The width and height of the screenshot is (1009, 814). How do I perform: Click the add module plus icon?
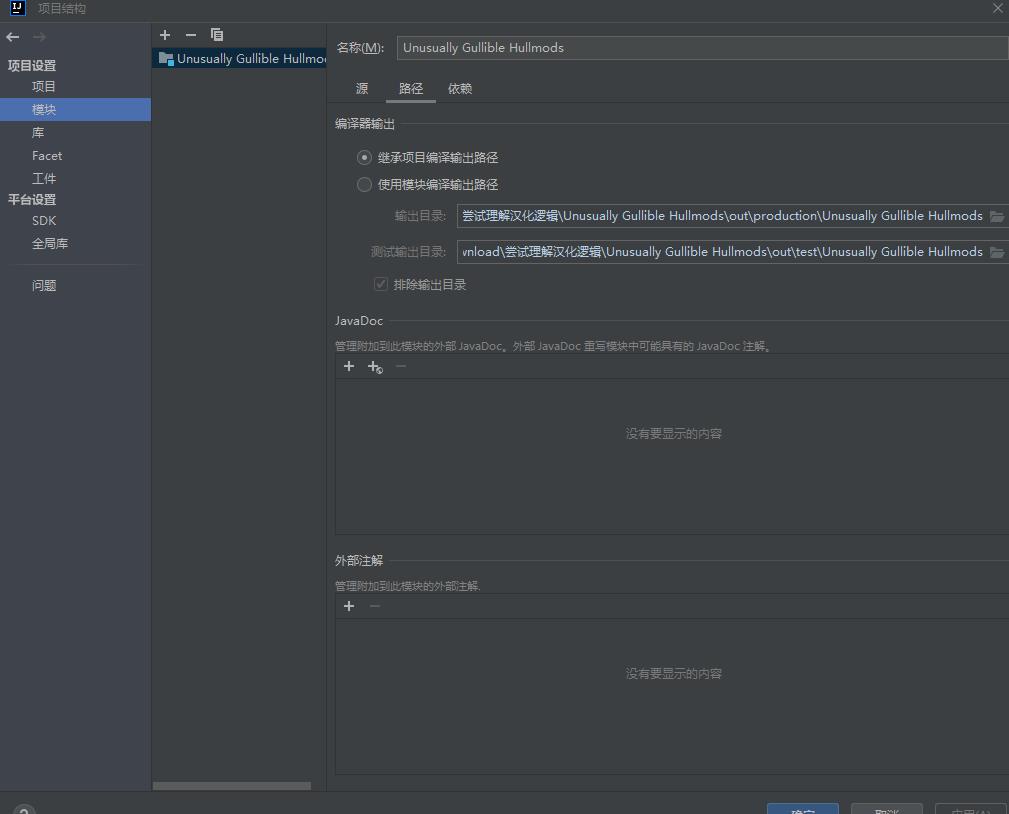coord(165,35)
